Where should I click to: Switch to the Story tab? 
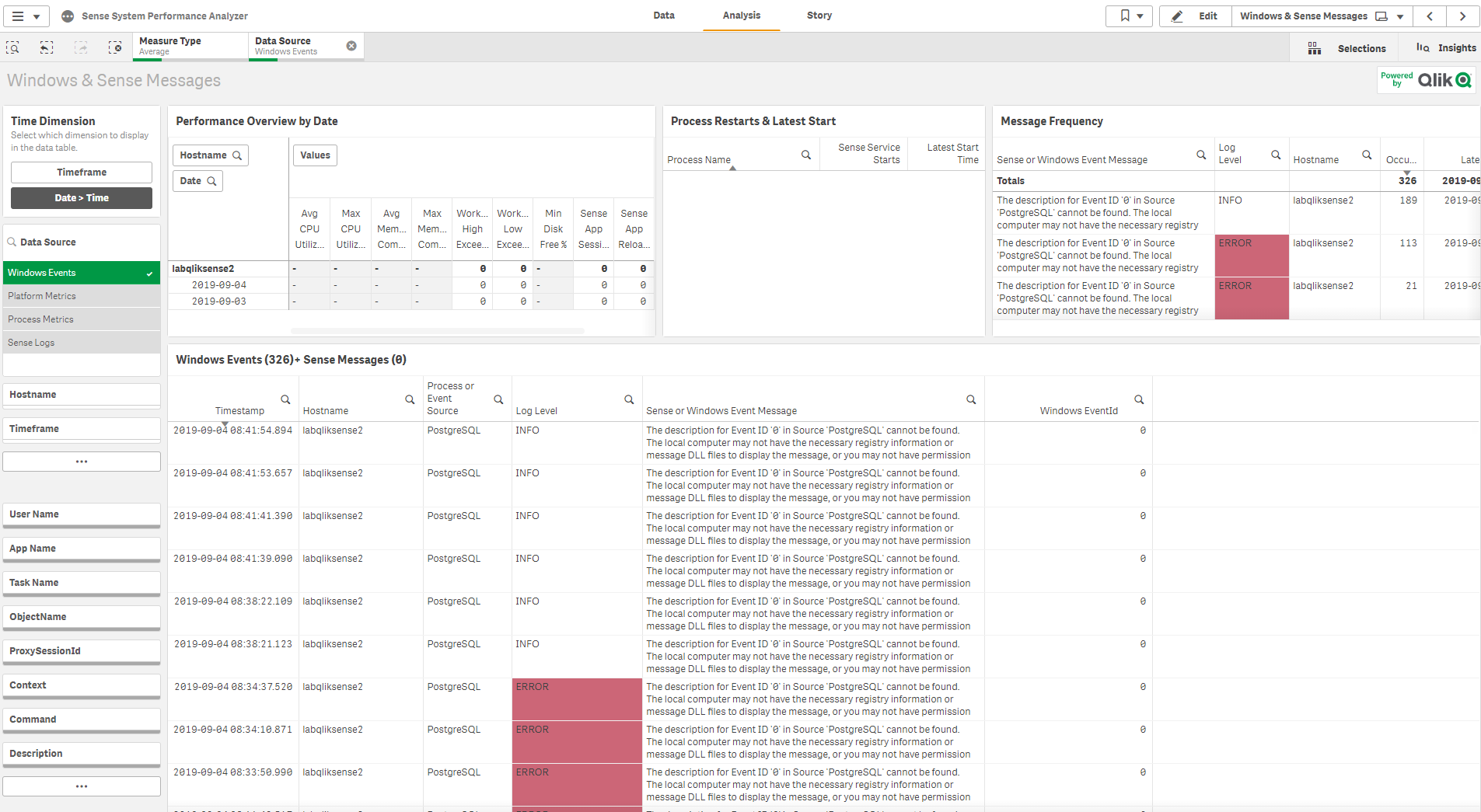click(x=819, y=16)
